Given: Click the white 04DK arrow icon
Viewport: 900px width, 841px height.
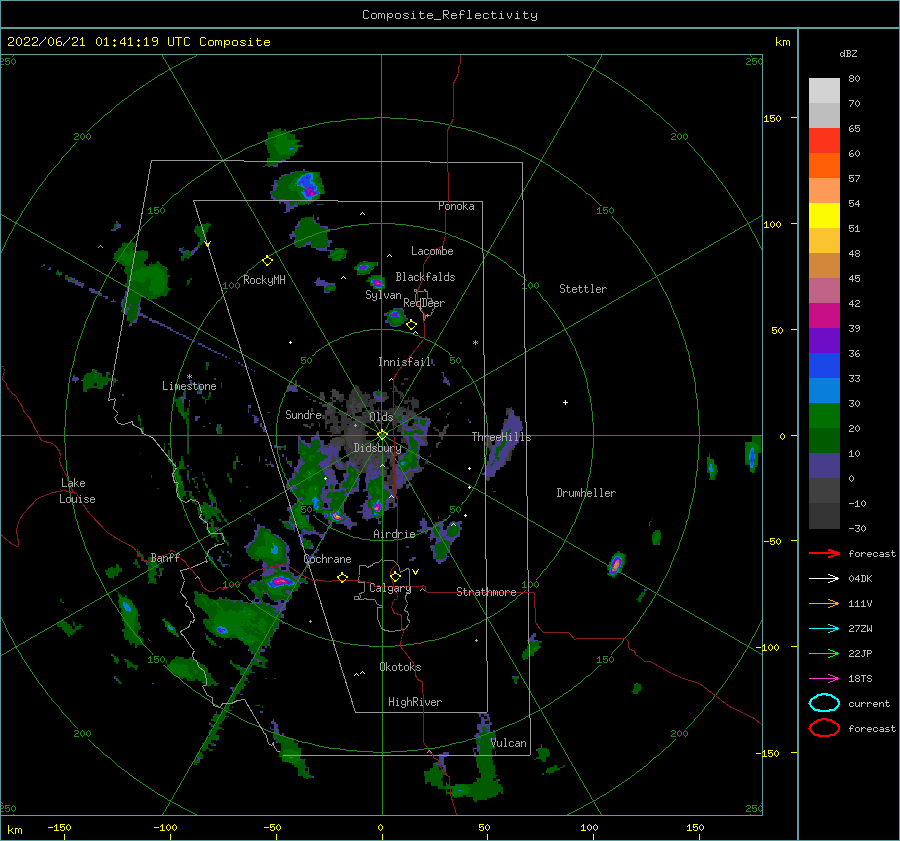Looking at the screenshot, I should [824, 578].
